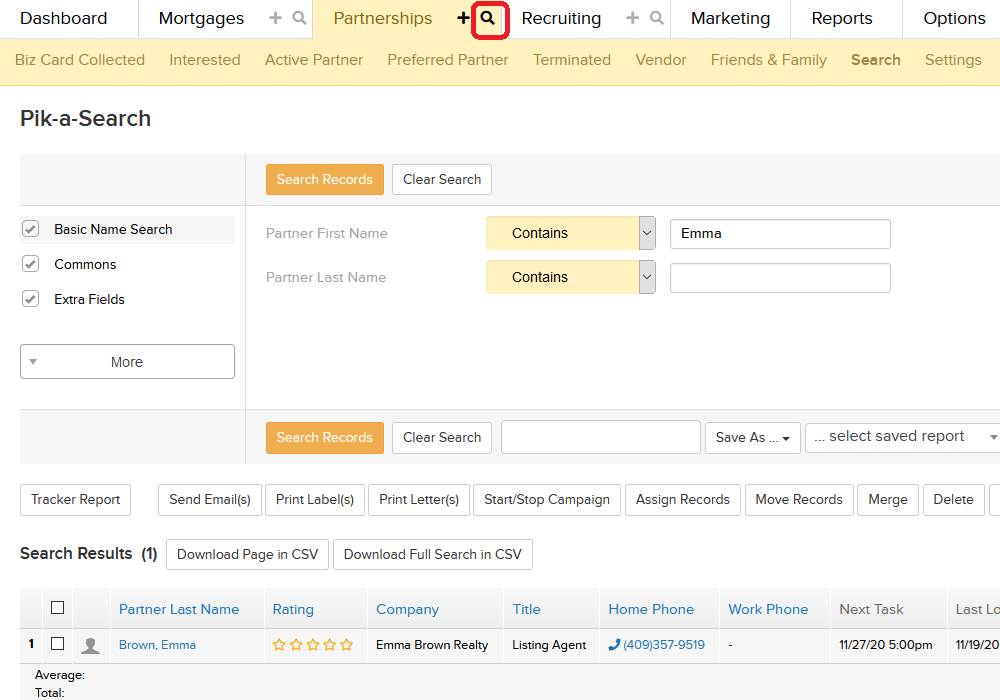Select the Terminated subtab

[x=572, y=60]
